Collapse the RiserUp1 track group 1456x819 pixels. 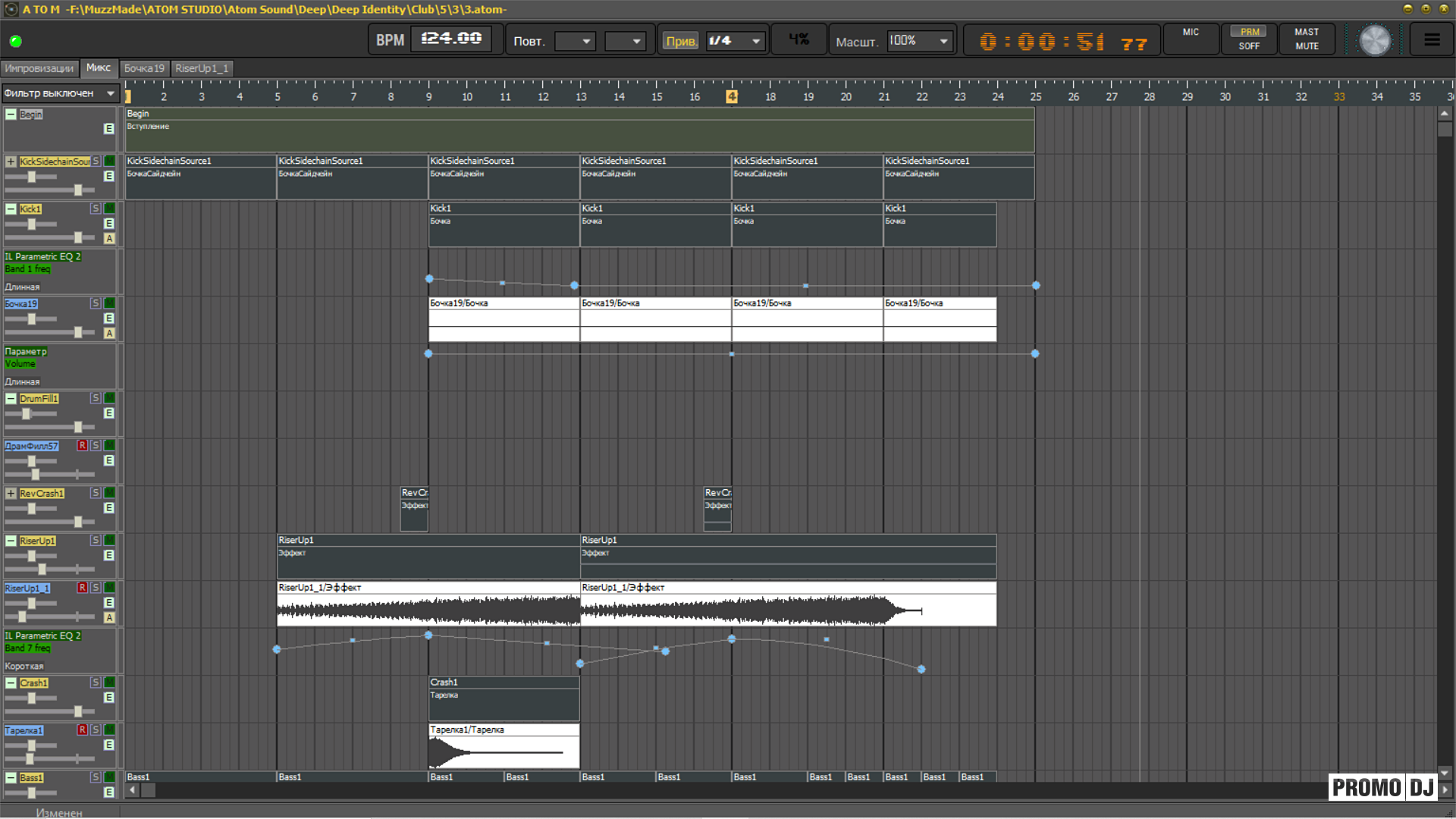point(11,541)
